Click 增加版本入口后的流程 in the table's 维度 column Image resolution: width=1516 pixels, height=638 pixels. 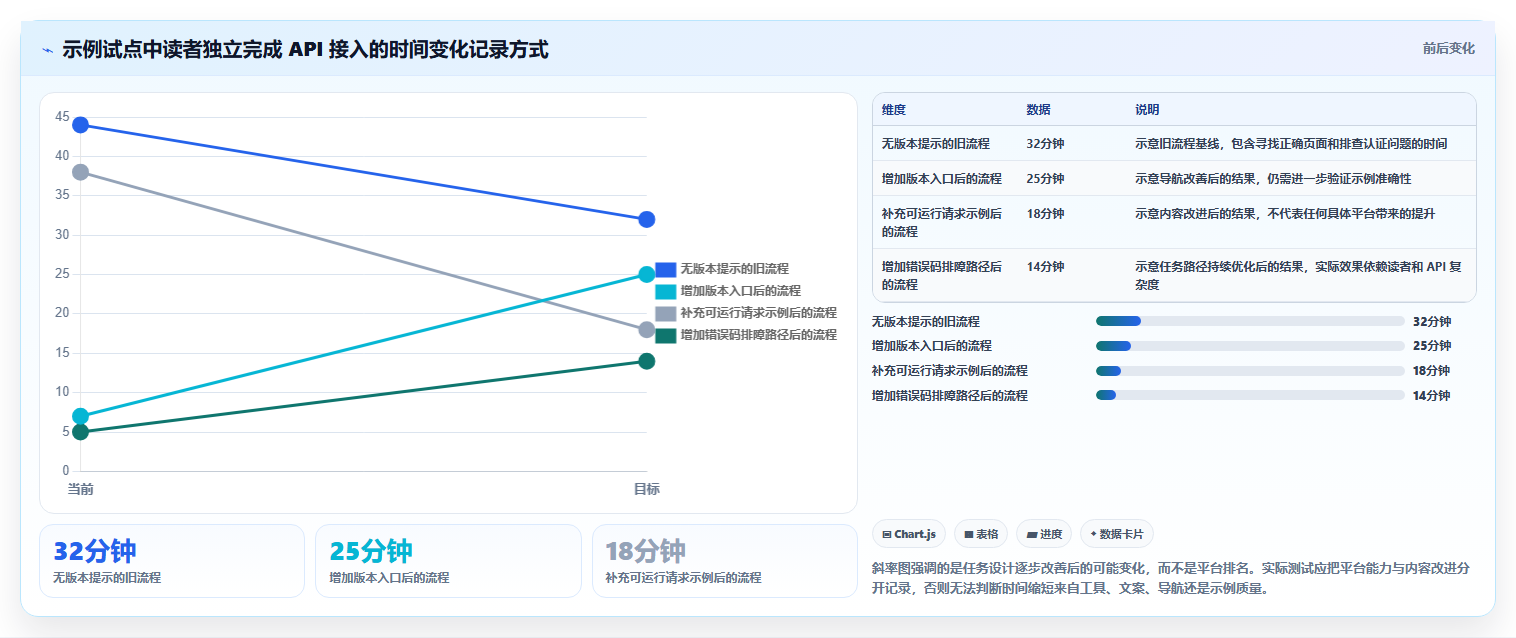(x=942, y=178)
